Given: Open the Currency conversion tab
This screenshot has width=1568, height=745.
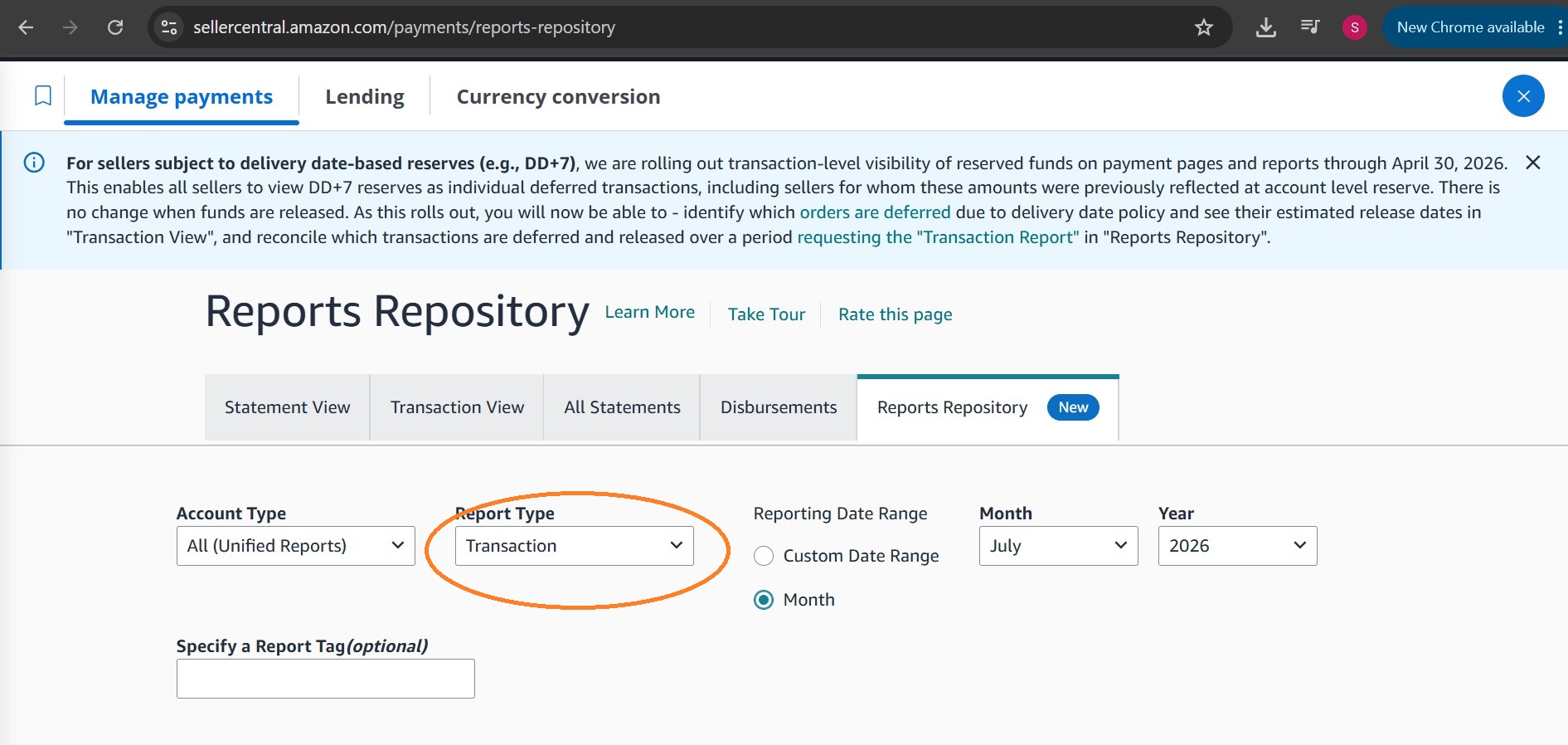Looking at the screenshot, I should click(x=559, y=97).
